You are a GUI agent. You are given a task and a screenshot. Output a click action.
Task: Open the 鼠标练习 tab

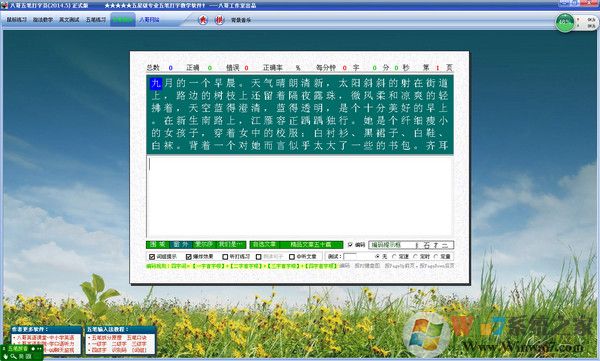pyautogui.click(x=16, y=20)
